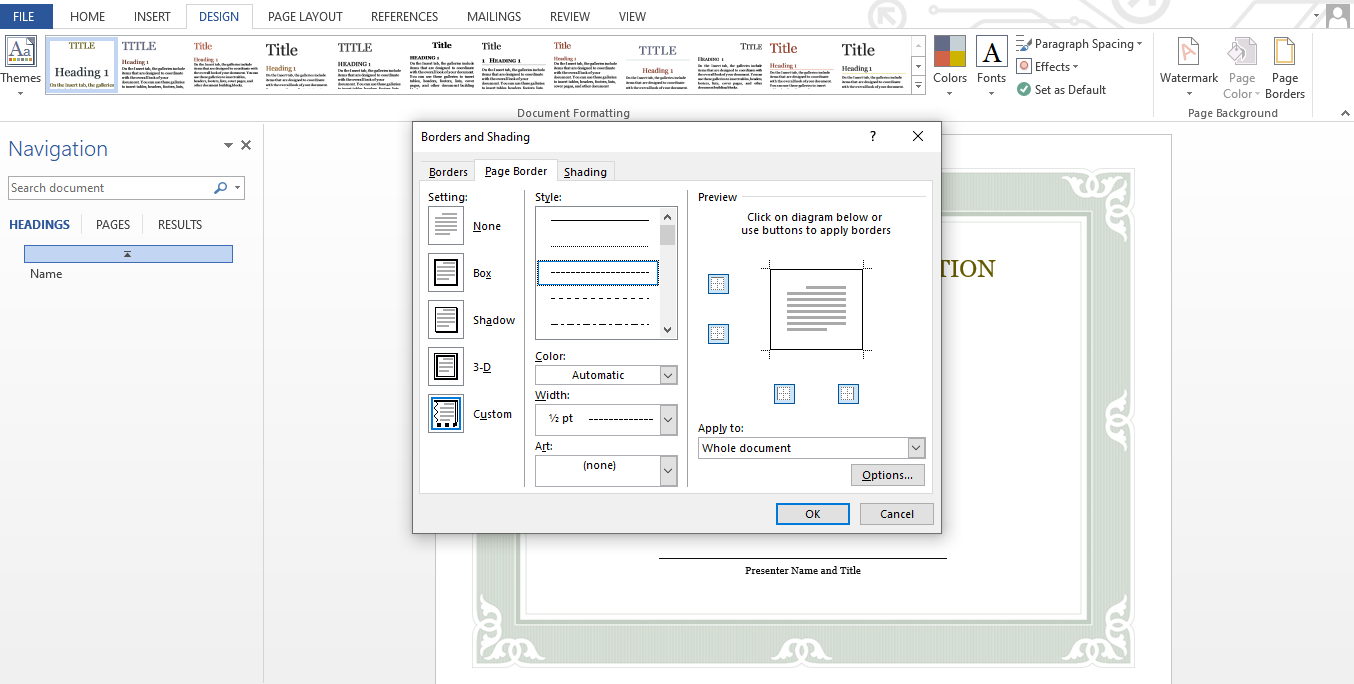The height and width of the screenshot is (684, 1354).
Task: Toggle the left border button in preview
Action: [x=784, y=394]
